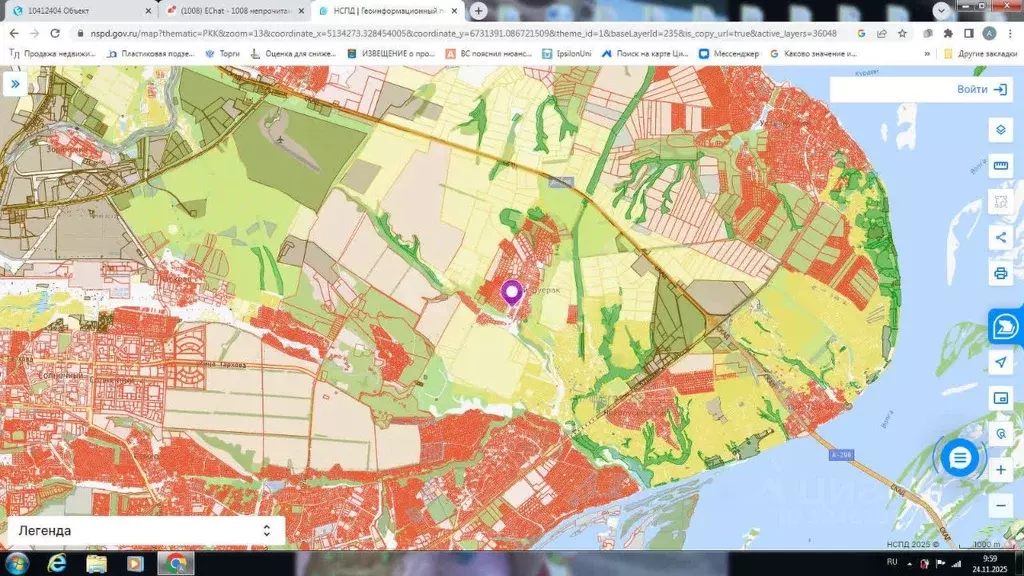Activate the ruler measurement tool
This screenshot has height=576, width=1024.
(1000, 166)
